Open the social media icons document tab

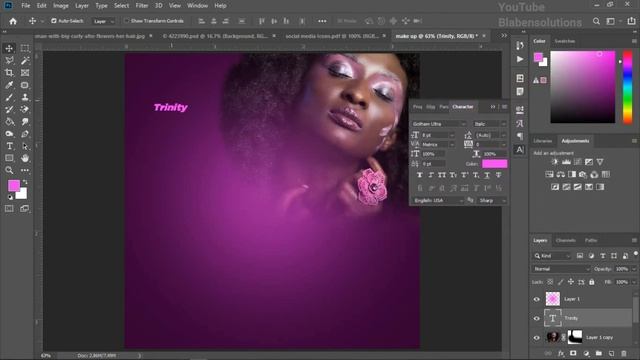point(332,36)
